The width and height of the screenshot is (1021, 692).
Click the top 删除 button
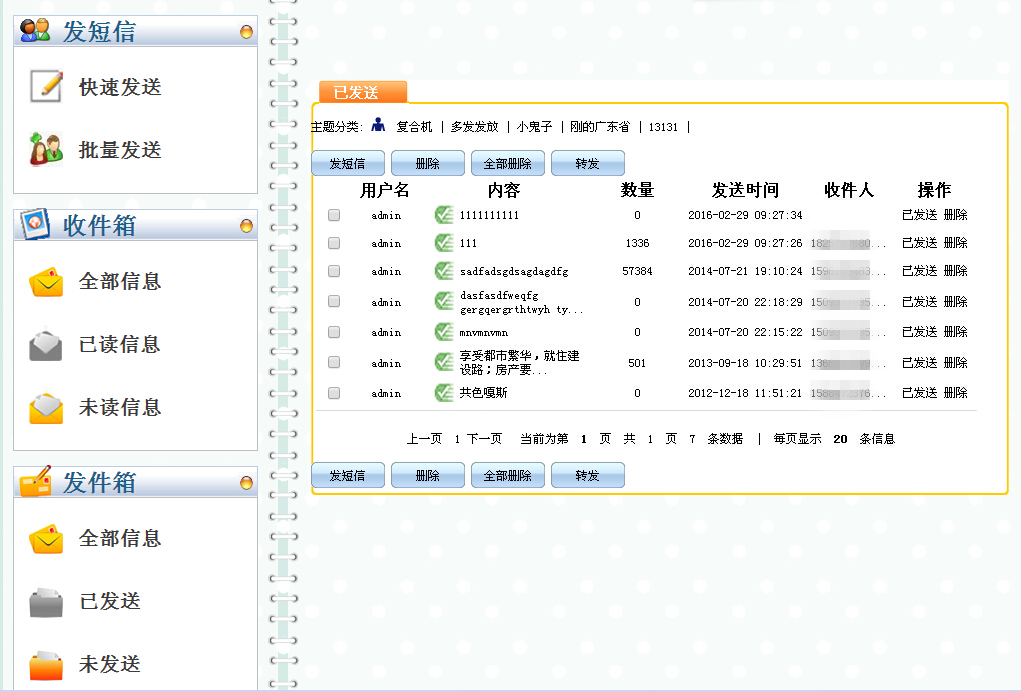coord(428,163)
